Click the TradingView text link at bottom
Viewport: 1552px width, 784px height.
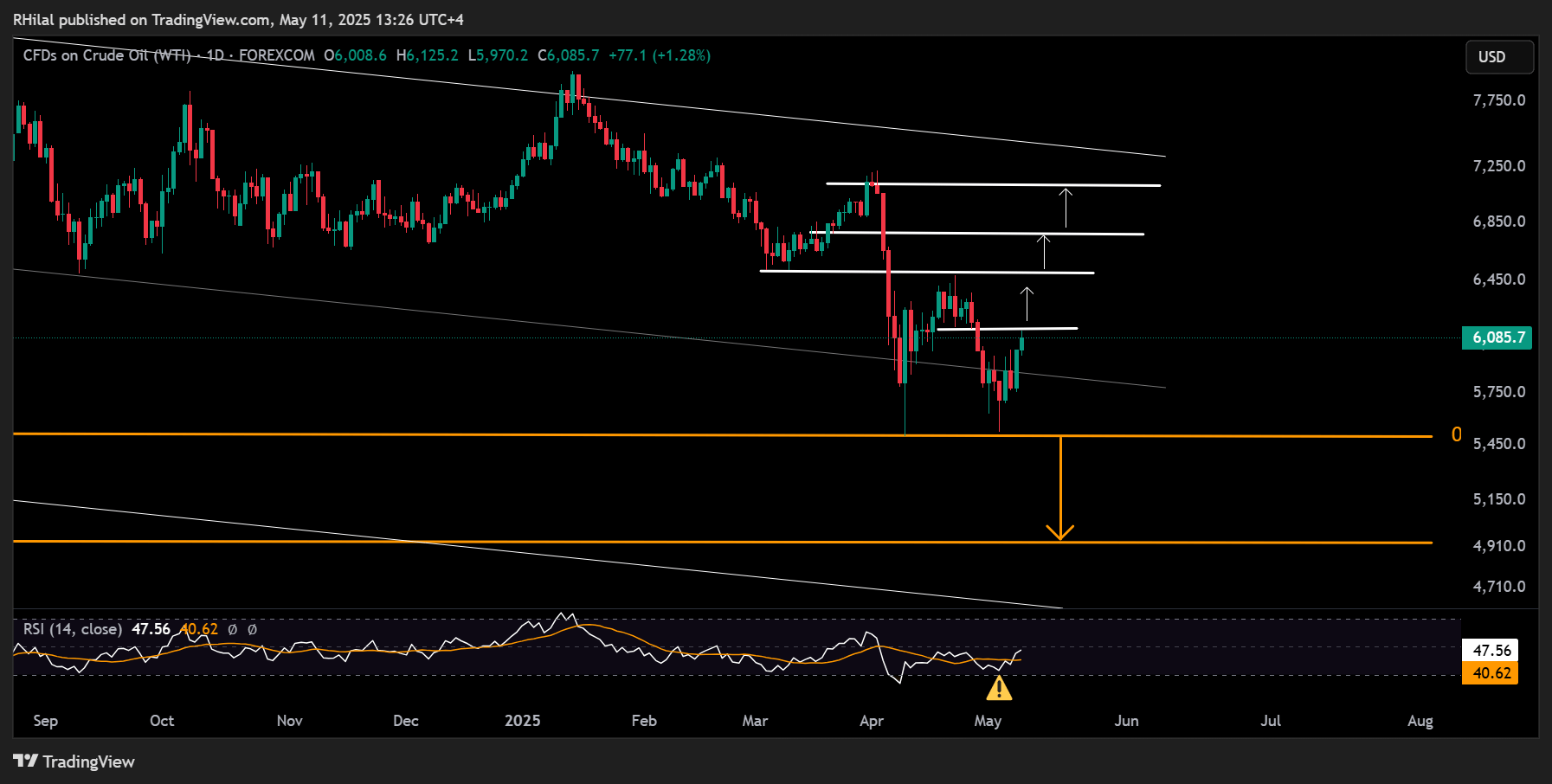pyautogui.click(x=88, y=762)
